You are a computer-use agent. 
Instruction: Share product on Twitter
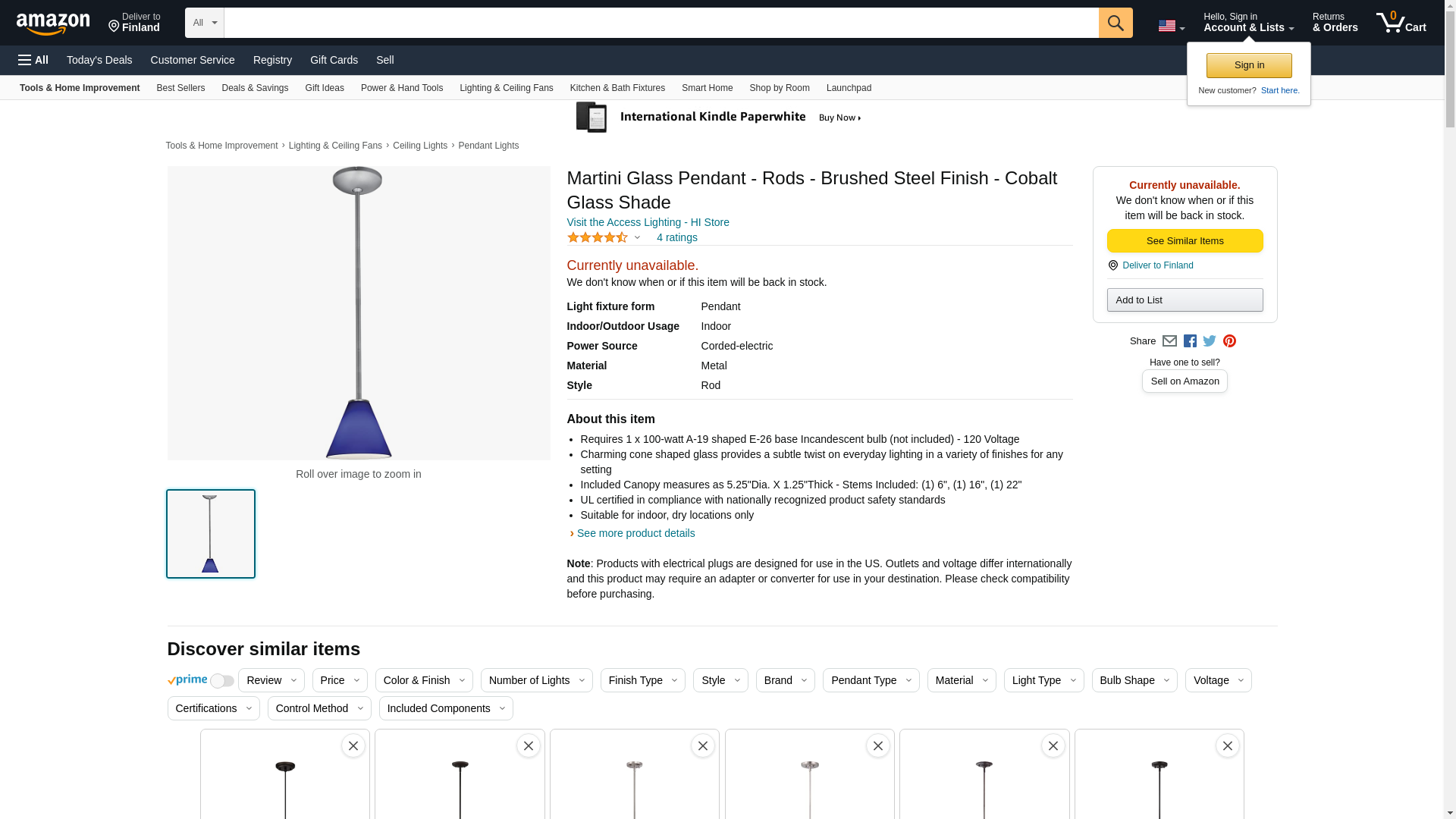[1210, 341]
